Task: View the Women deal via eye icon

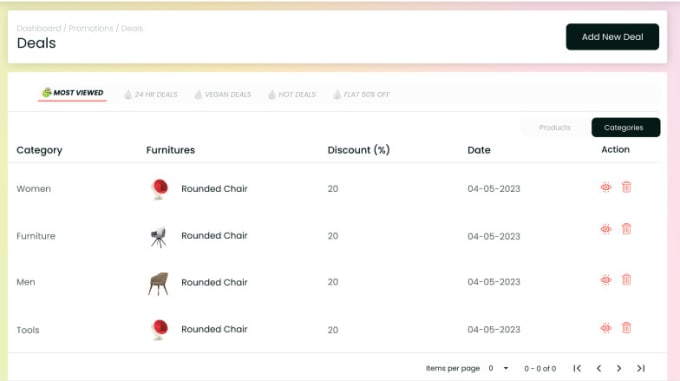Action: pyautogui.click(x=606, y=187)
